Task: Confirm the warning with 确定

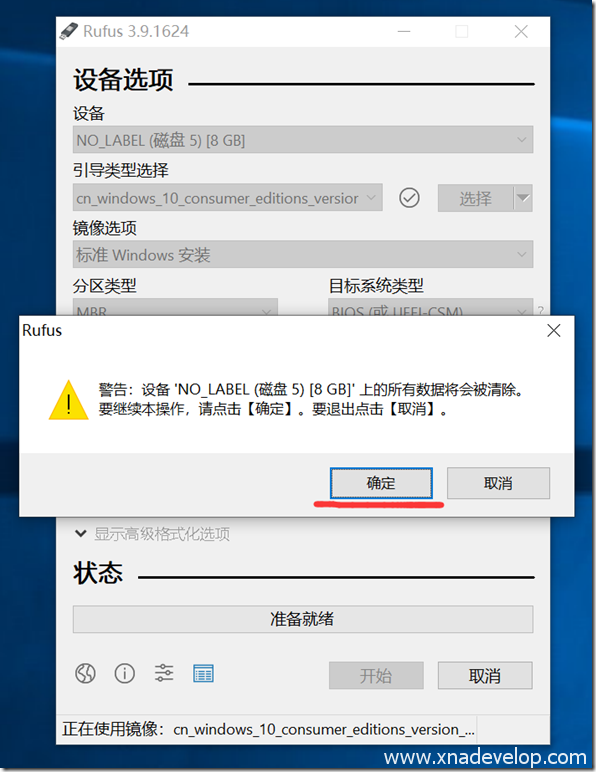Action: (381, 483)
